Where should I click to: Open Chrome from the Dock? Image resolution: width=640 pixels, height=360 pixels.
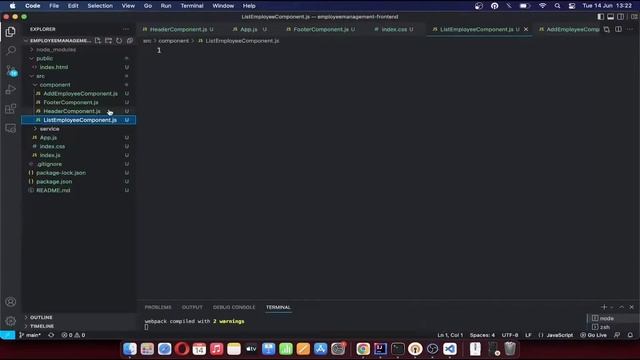click(x=362, y=349)
